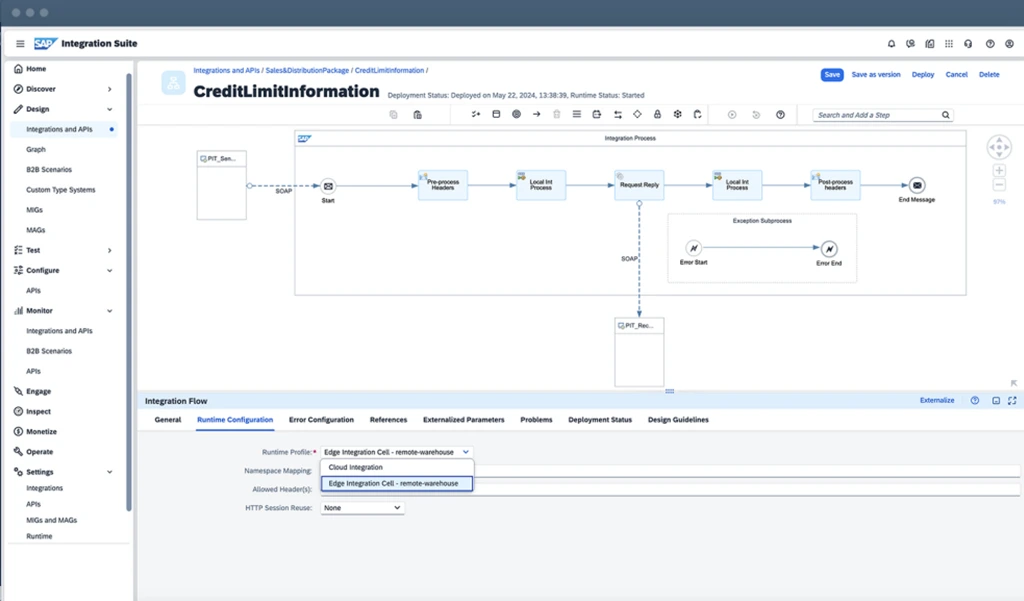Click the Save button
This screenshot has height=601, width=1024.
832,74
